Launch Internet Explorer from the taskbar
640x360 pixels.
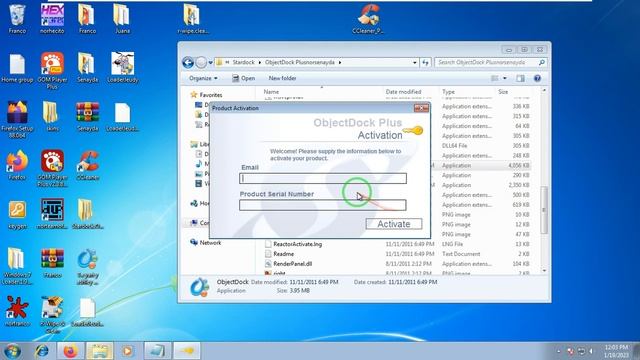point(42,351)
